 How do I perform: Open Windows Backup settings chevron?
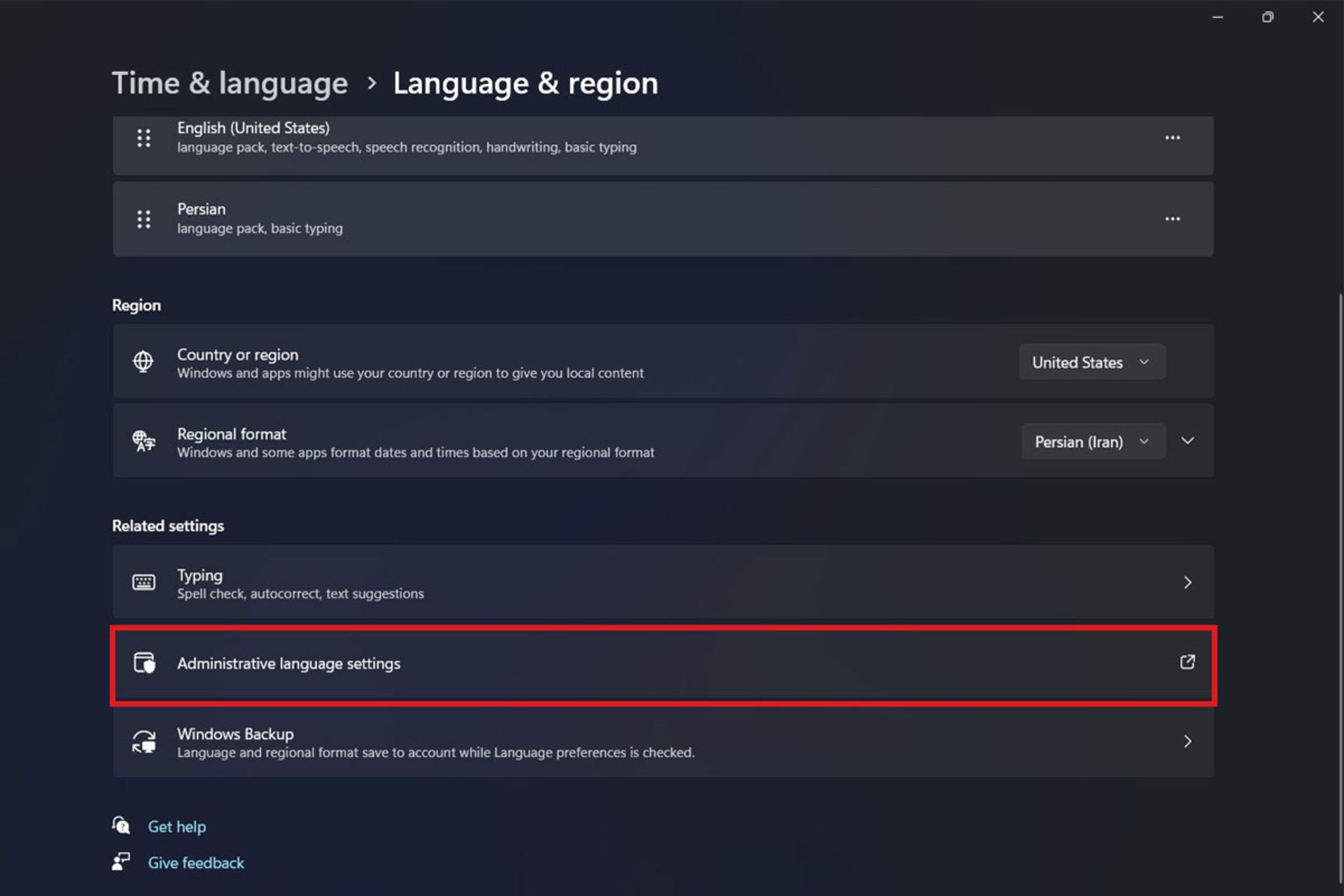click(x=1187, y=741)
